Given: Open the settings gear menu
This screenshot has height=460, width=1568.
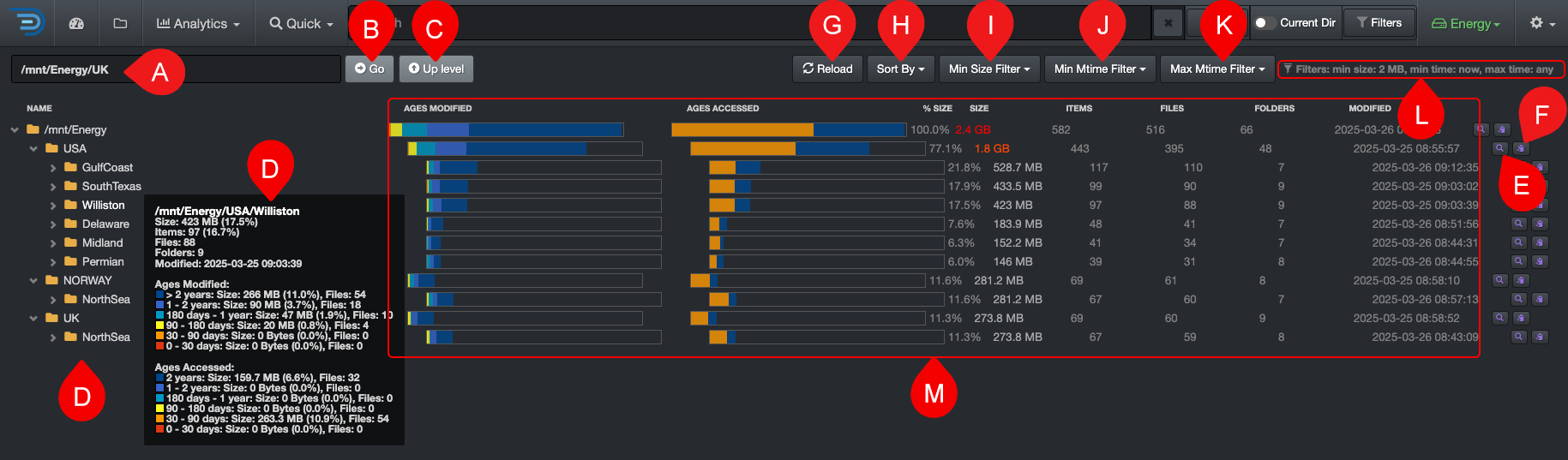Looking at the screenshot, I should (1542, 23).
